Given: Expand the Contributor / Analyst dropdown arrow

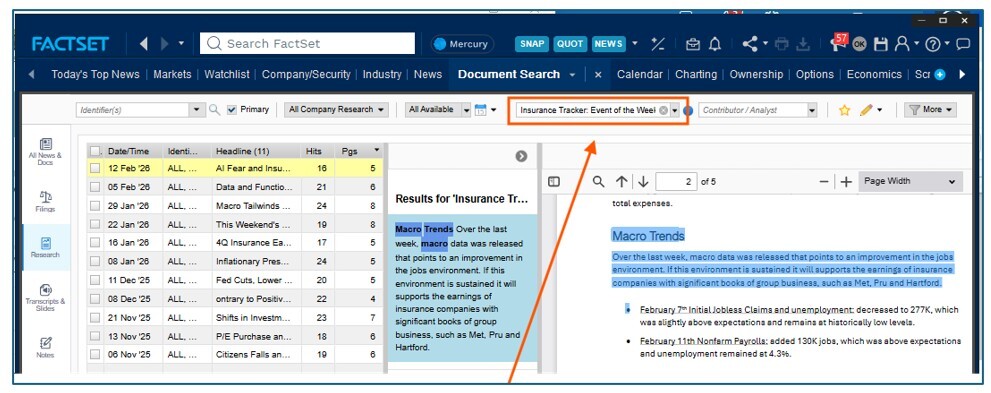Looking at the screenshot, I should [812, 110].
